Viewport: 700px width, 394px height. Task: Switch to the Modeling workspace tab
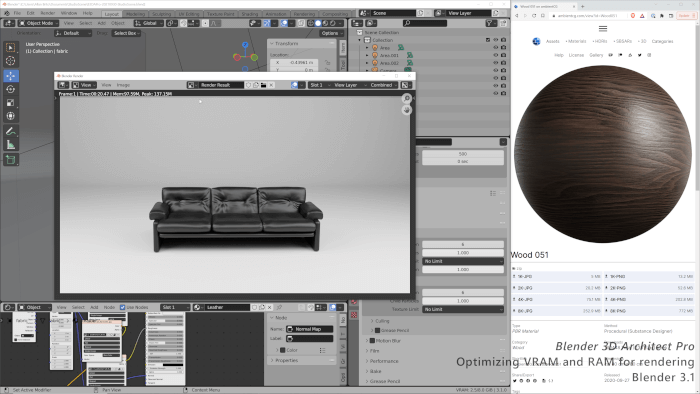tap(135, 14)
